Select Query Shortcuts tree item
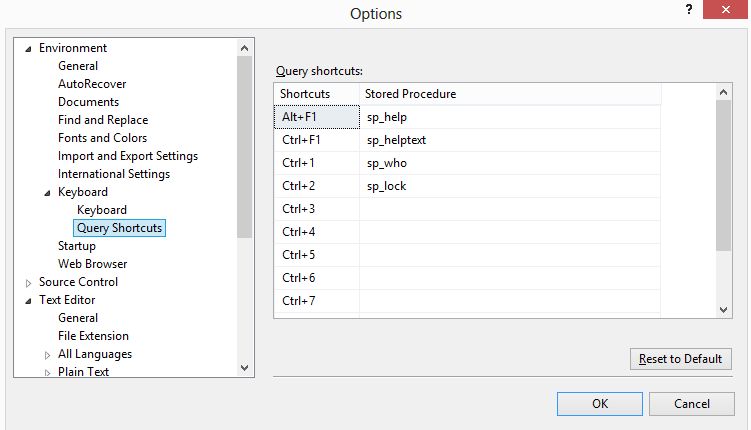Viewport: 751px width, 430px height. click(119, 228)
